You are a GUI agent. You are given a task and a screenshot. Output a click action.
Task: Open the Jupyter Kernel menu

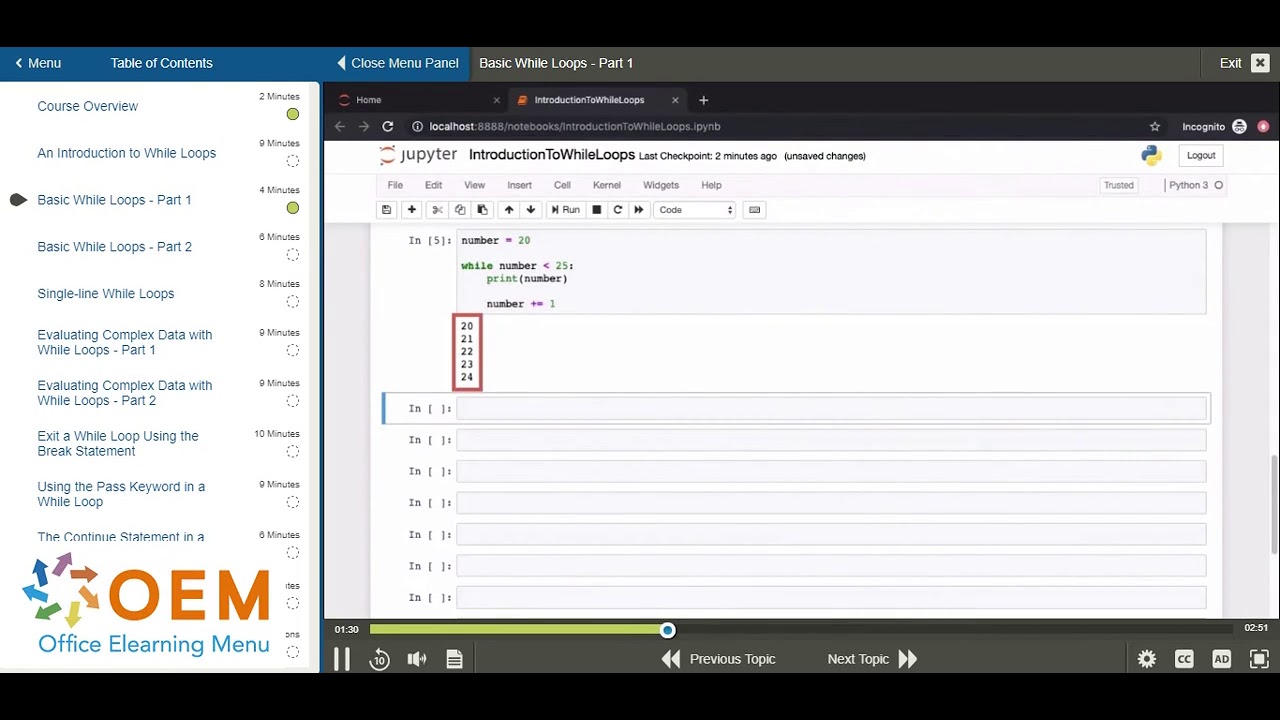(x=607, y=185)
